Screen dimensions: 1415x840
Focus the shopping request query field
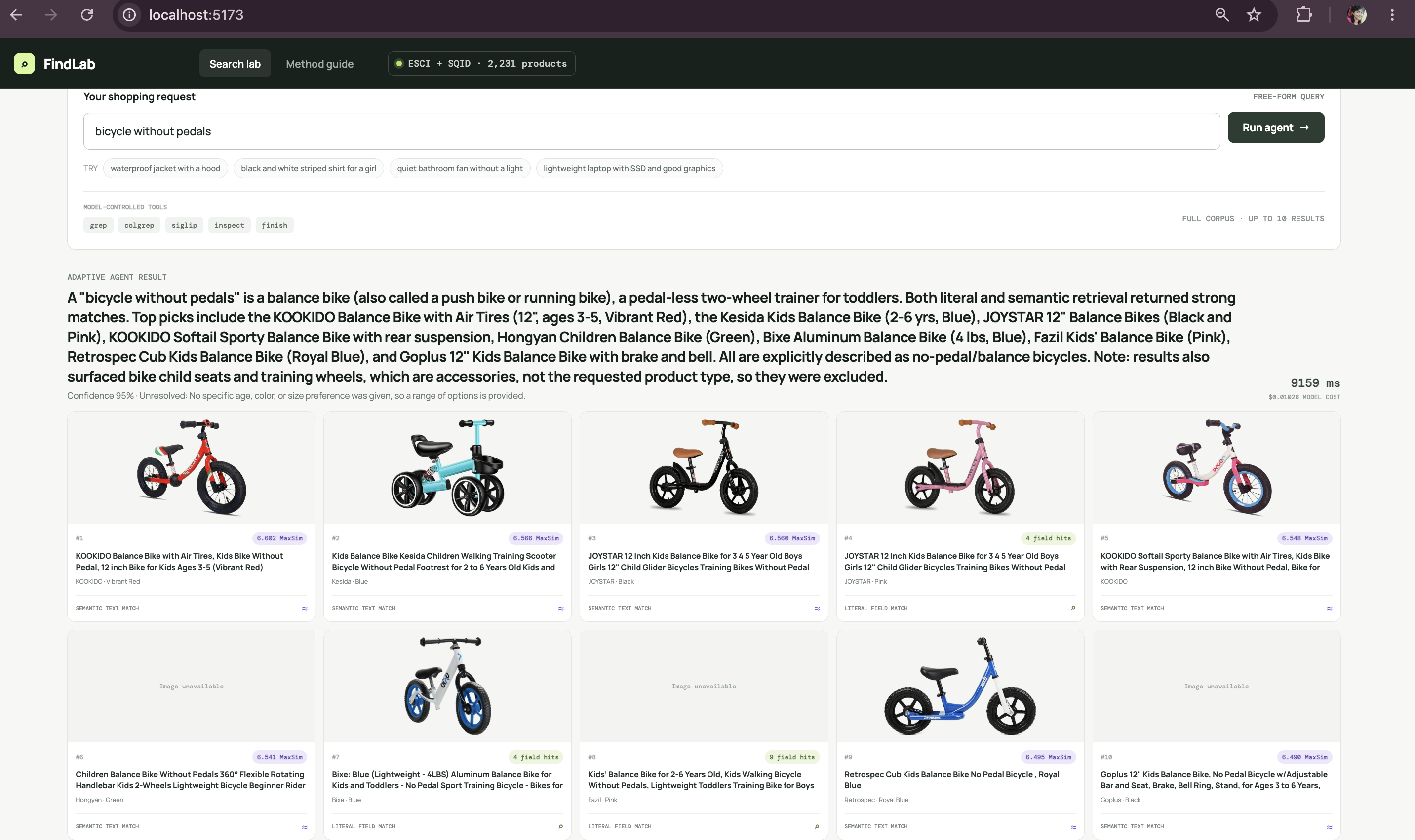pos(652,131)
